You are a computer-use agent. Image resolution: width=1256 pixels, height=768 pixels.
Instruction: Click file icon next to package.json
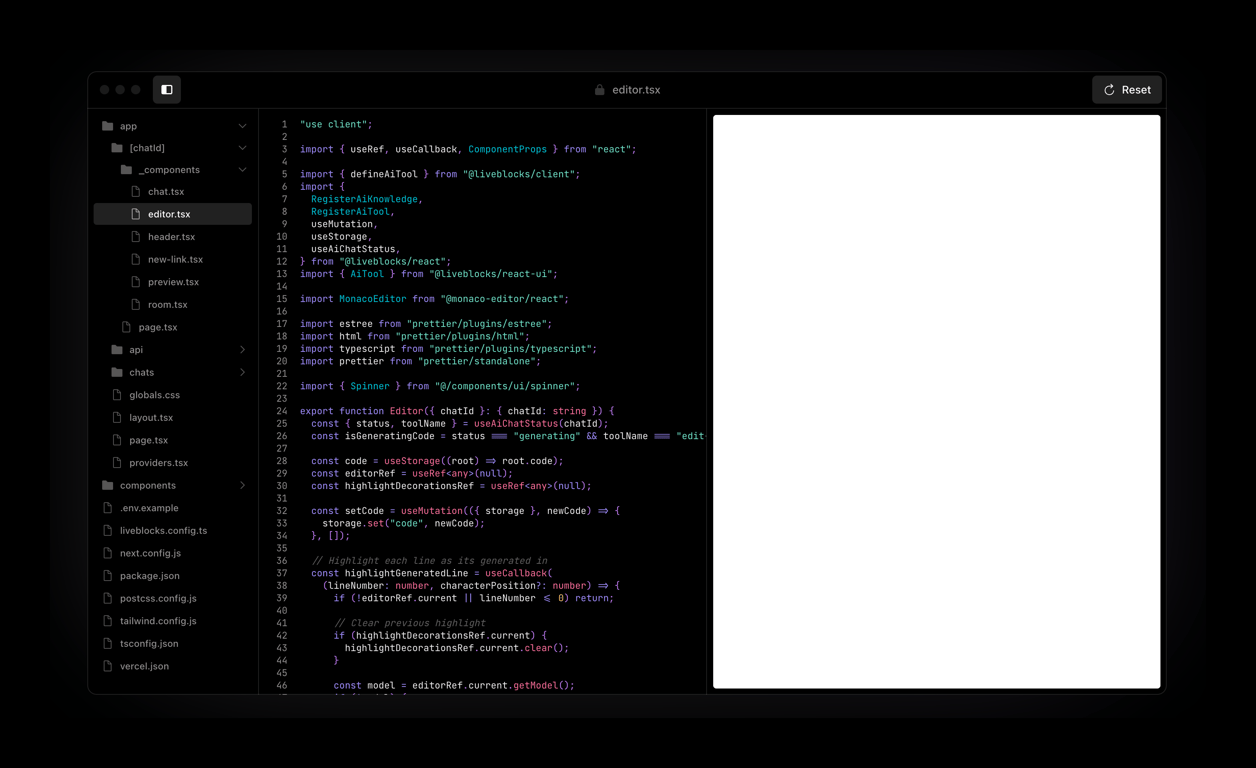(108, 576)
